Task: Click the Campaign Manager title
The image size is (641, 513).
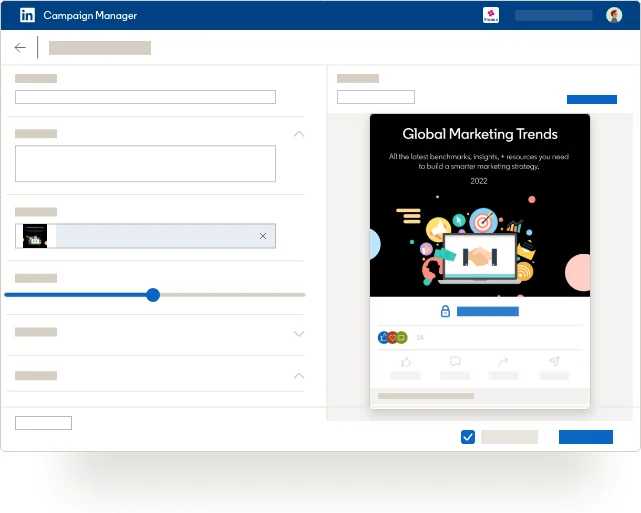Action: pyautogui.click(x=90, y=16)
